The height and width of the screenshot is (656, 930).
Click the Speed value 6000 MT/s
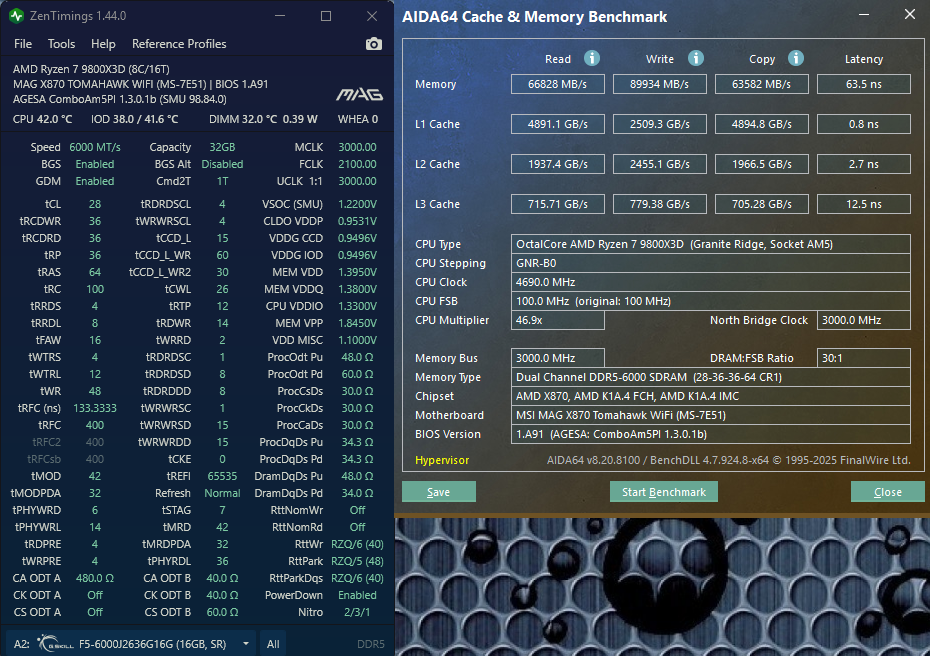95,147
